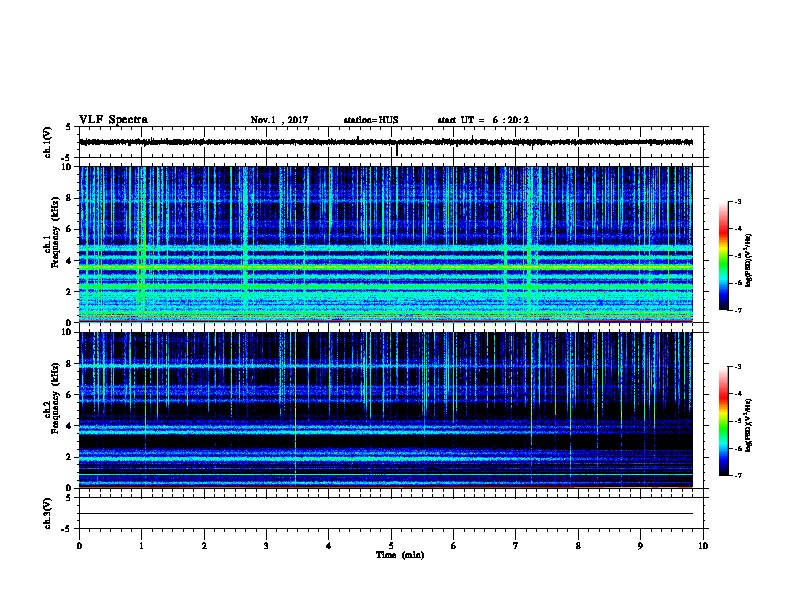Click the x-axis tick label "1"
The width and height of the screenshot is (792, 612).
click(x=141, y=546)
